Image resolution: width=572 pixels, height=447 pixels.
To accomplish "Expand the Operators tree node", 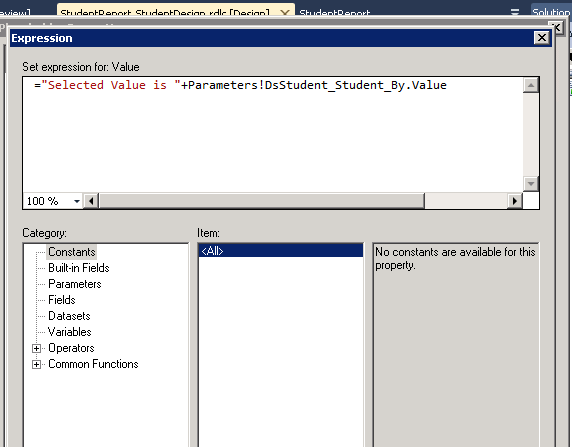I will [36, 348].
